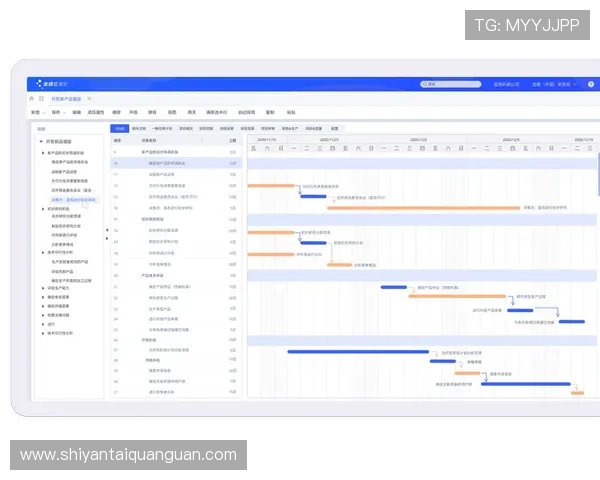Select the first highlighted blue view tab
This screenshot has height=480, width=600.
coord(119,128)
